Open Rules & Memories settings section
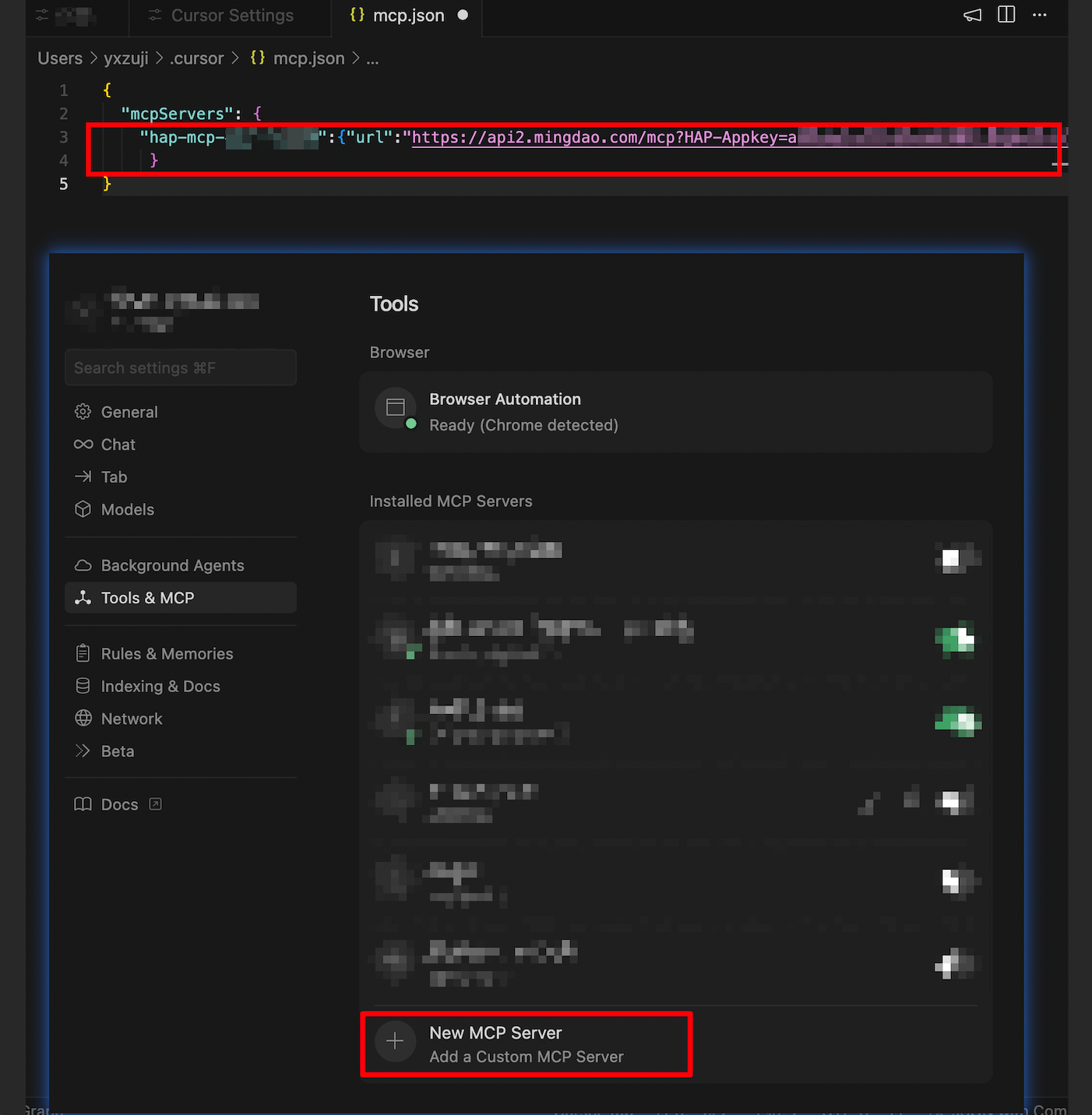1092x1115 pixels. pos(167,654)
